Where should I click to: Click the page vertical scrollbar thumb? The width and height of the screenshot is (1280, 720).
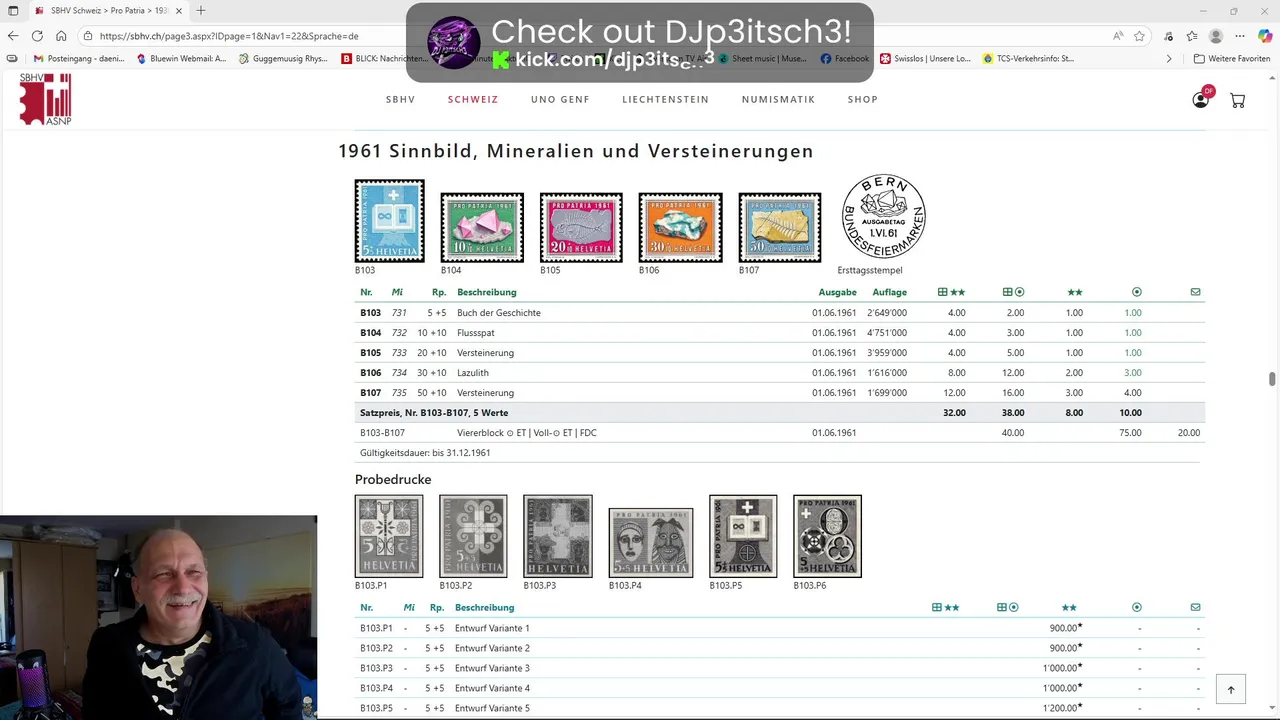pyautogui.click(x=1272, y=378)
